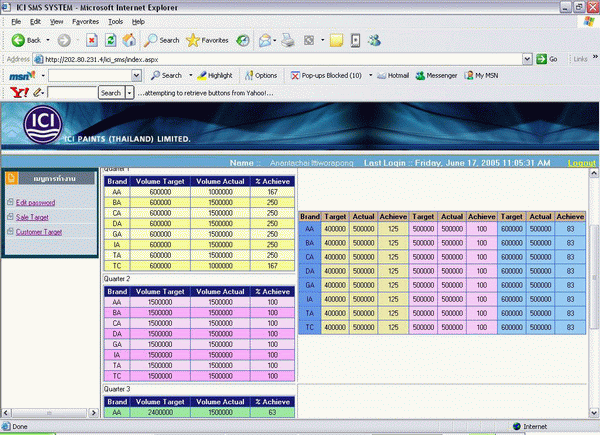Click the Forward arrow button

click(x=64, y=40)
